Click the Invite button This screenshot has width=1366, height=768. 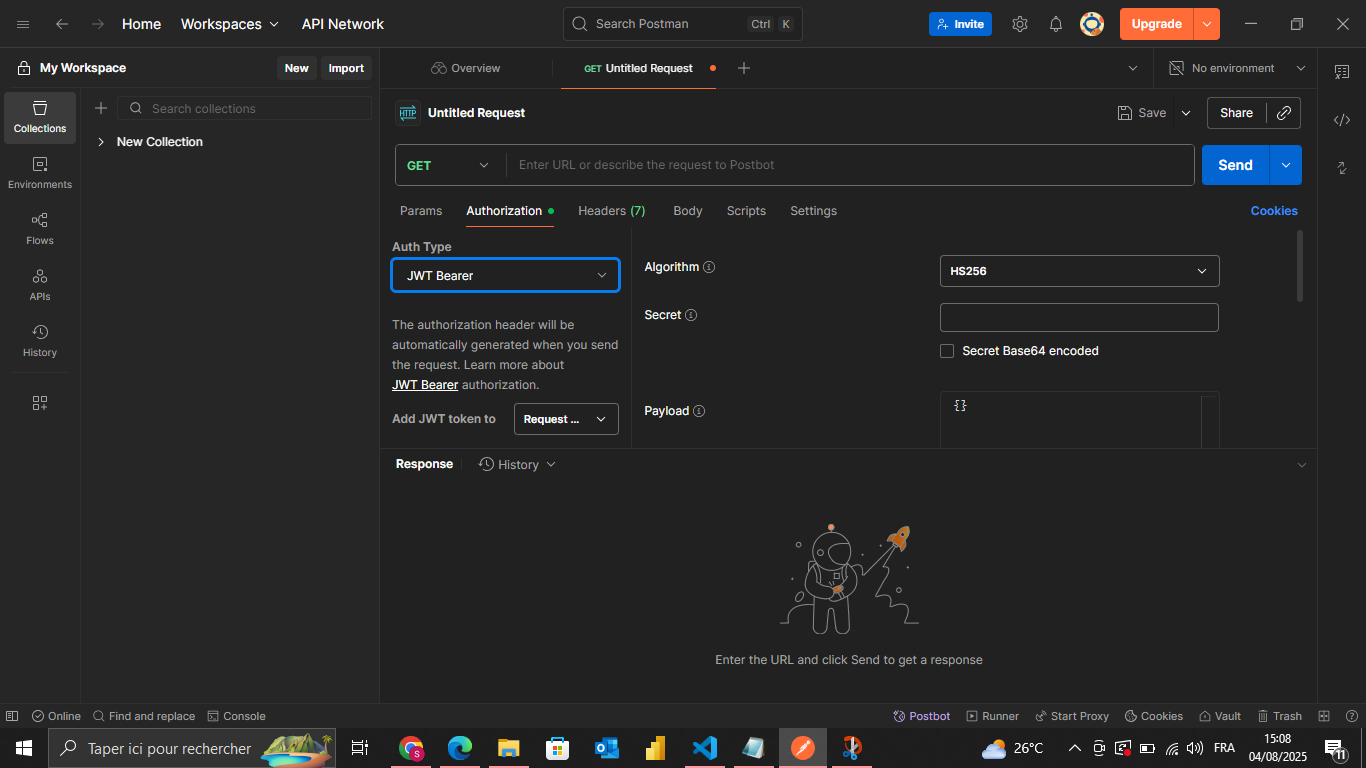960,24
